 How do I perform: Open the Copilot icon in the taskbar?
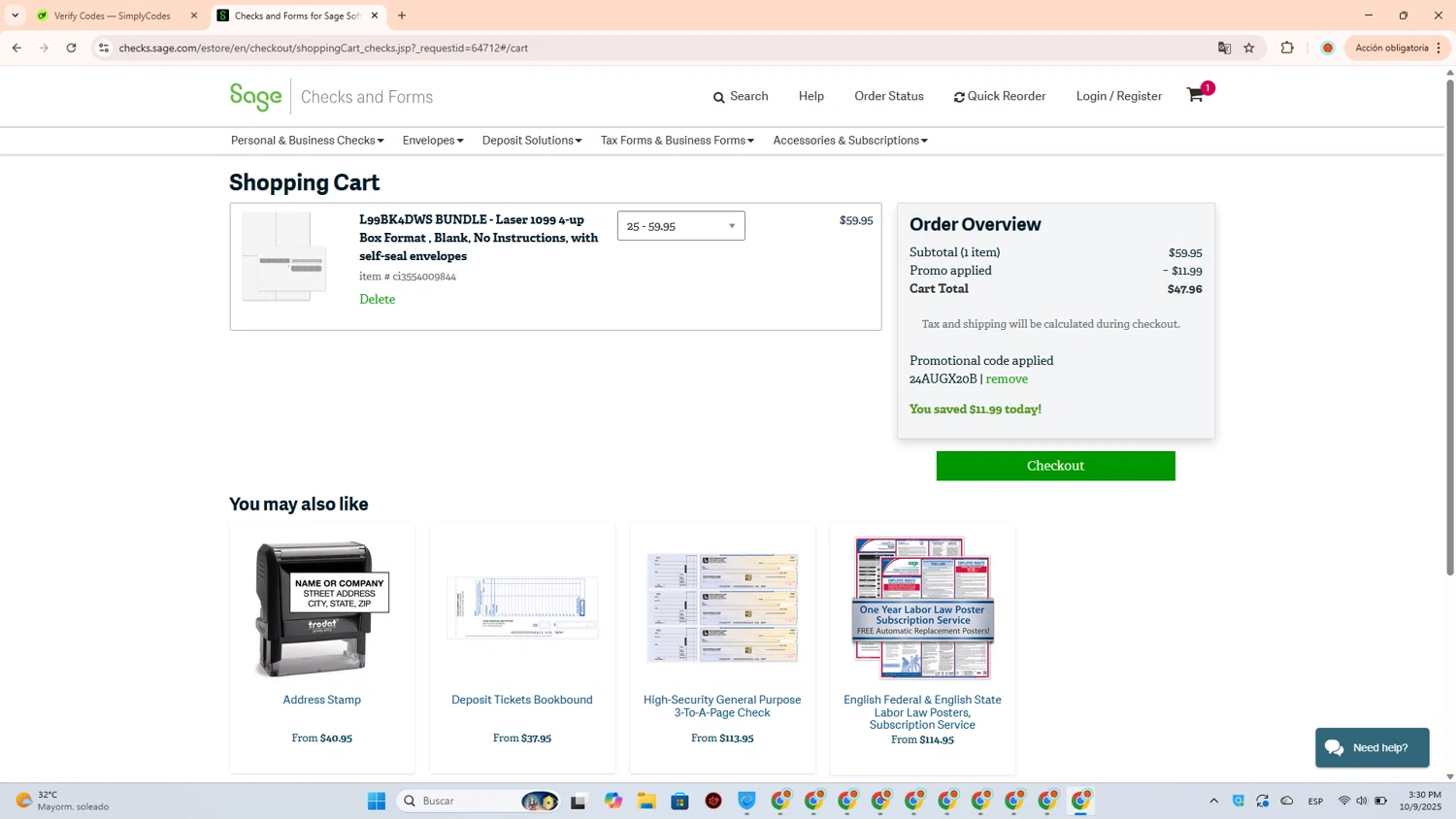(x=613, y=801)
